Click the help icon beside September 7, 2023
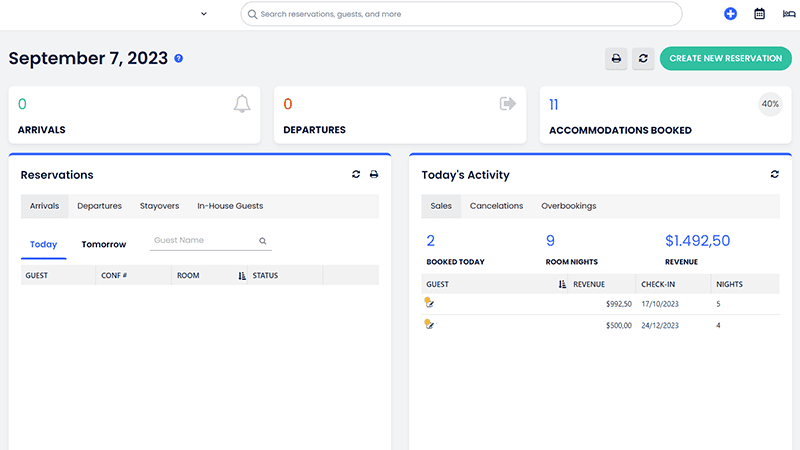The width and height of the screenshot is (800, 450). [x=178, y=59]
